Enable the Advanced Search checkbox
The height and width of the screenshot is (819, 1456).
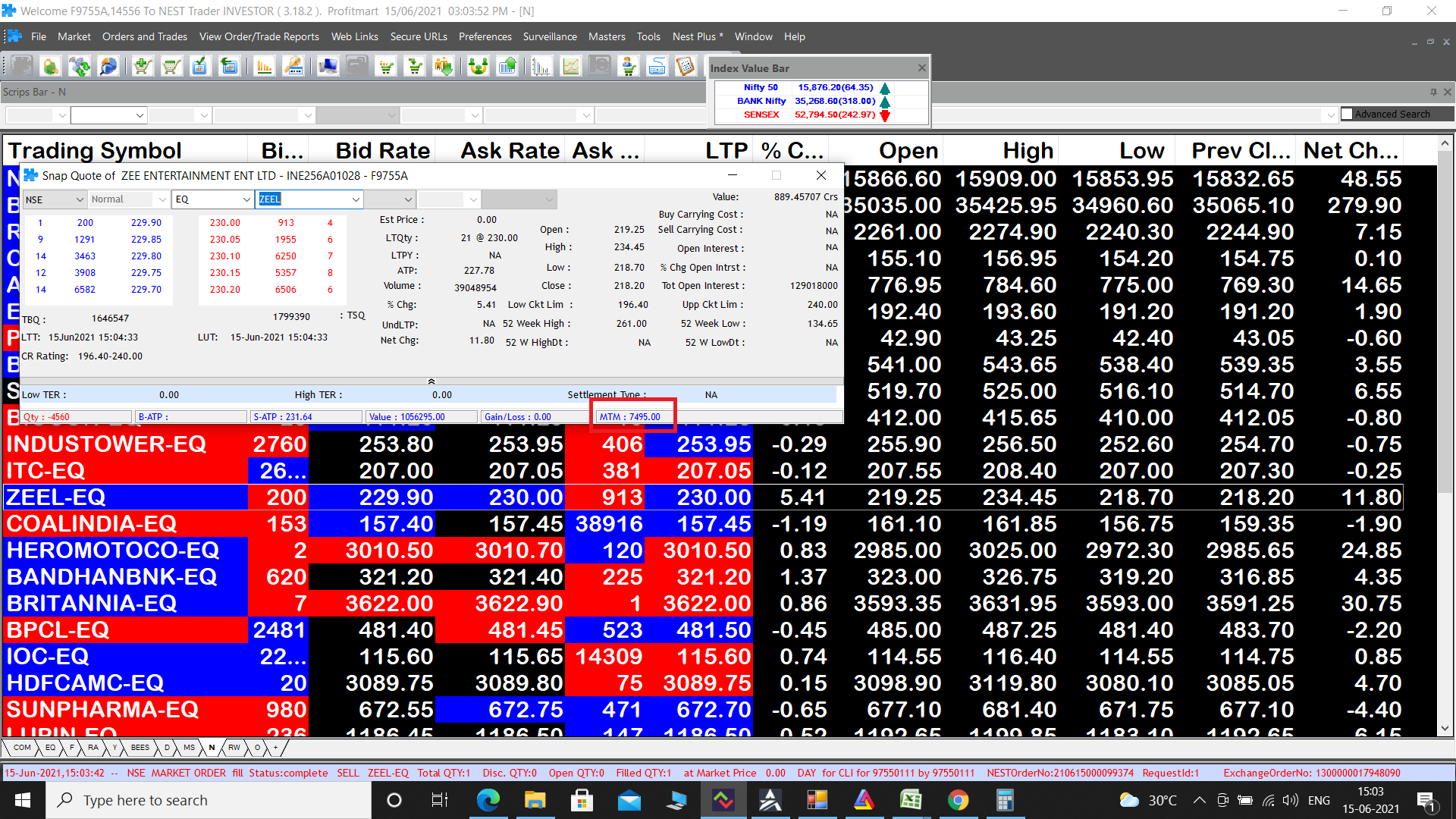(x=1347, y=114)
